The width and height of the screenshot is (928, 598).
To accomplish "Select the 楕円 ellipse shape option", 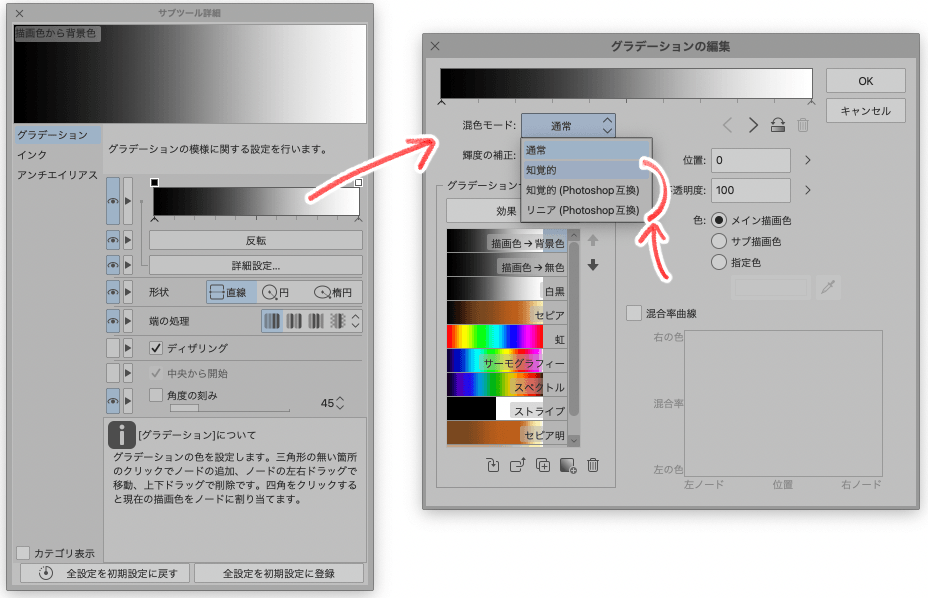I will [x=333, y=292].
